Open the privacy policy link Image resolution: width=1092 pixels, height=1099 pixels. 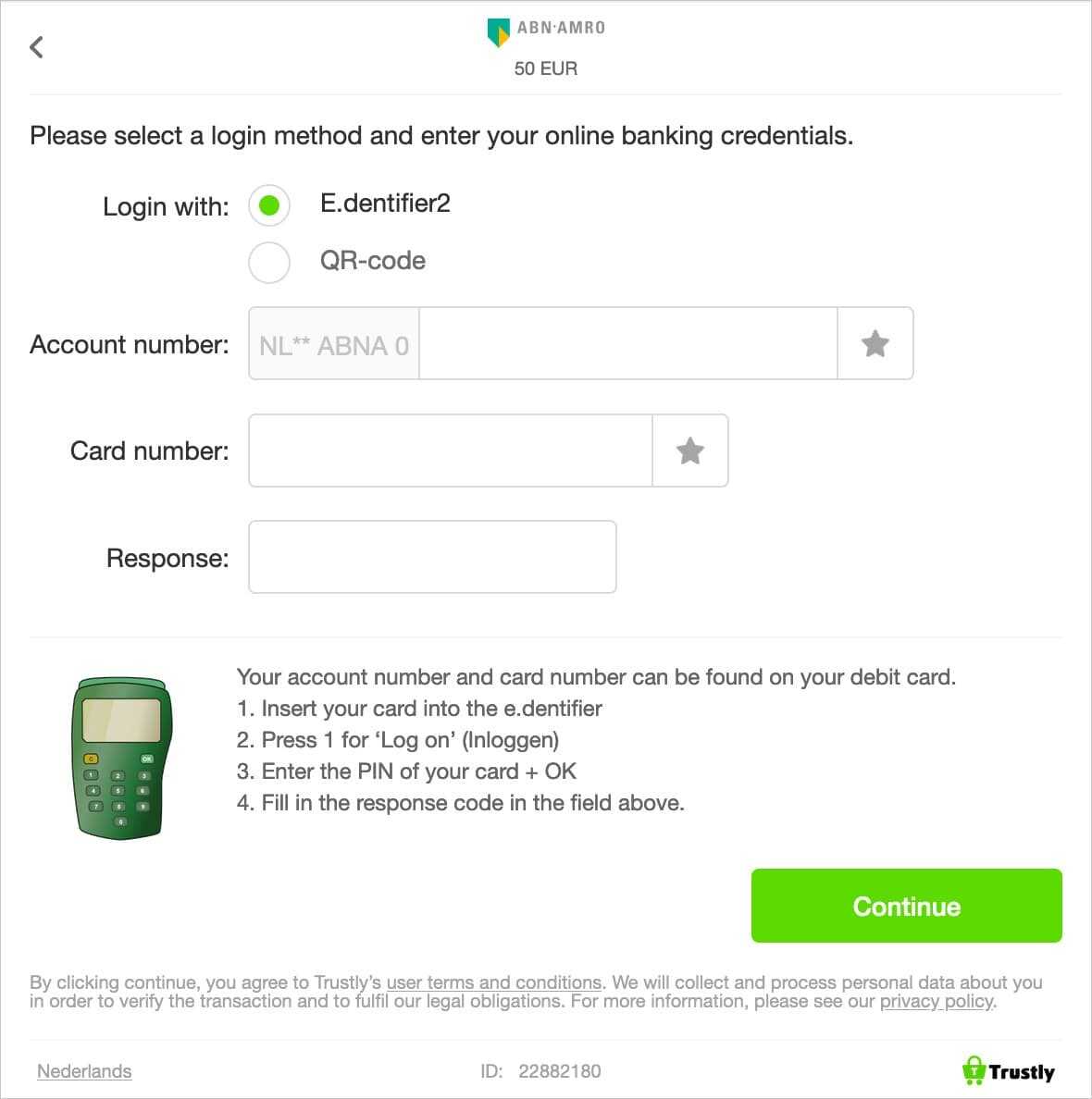(x=937, y=1001)
